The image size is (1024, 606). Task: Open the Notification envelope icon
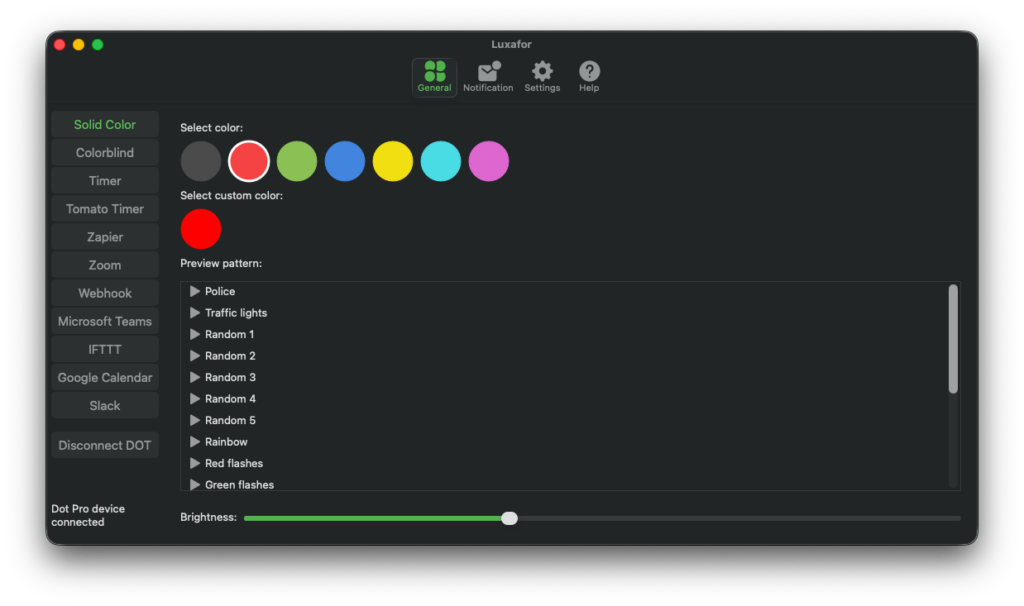pos(488,72)
